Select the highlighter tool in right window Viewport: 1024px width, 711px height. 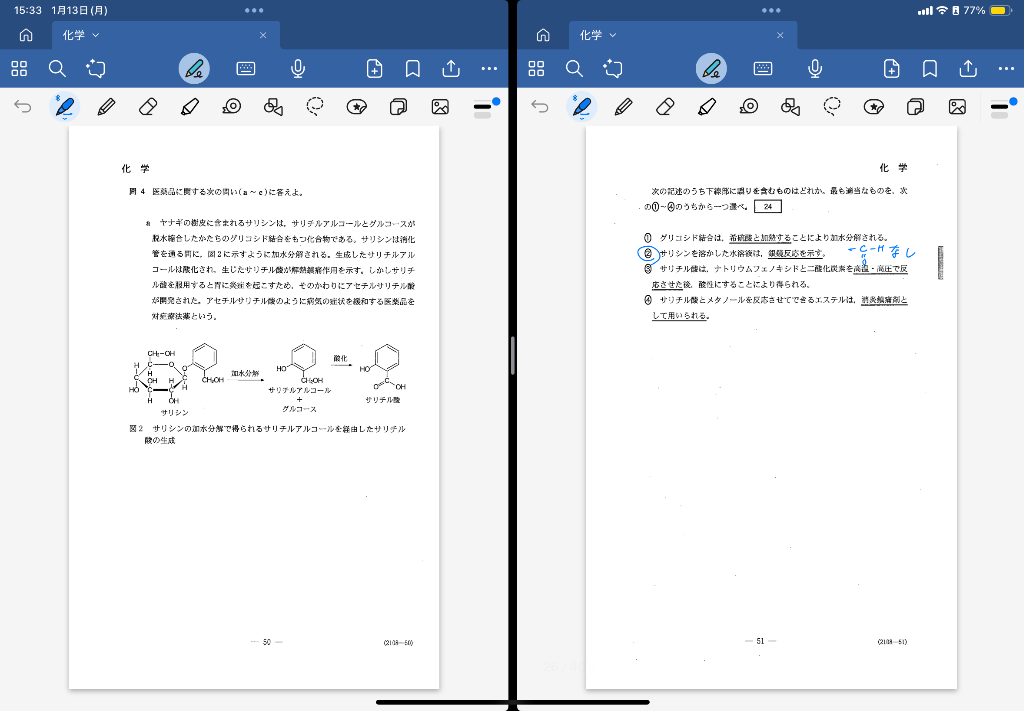point(706,107)
